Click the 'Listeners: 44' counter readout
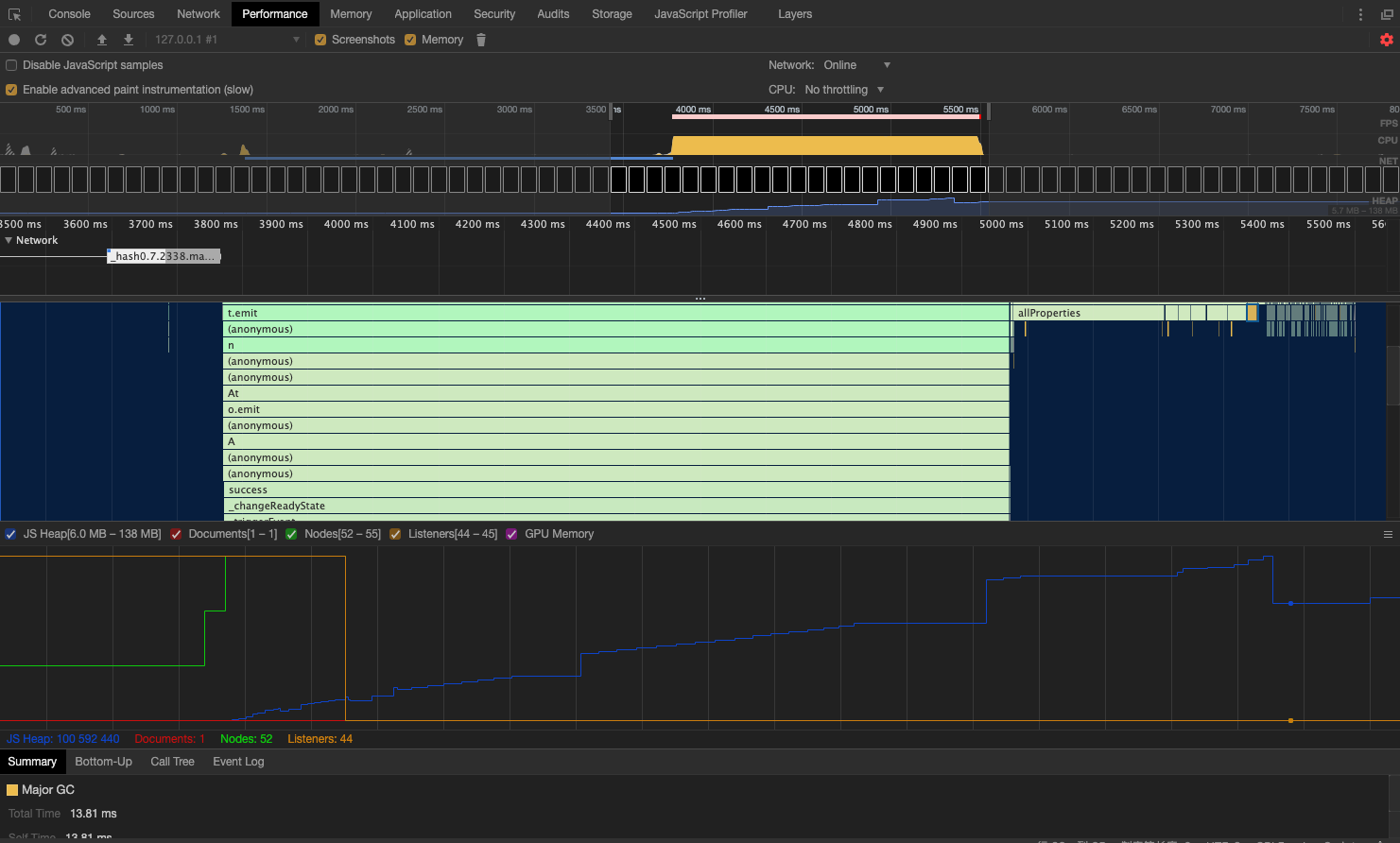 click(x=320, y=739)
